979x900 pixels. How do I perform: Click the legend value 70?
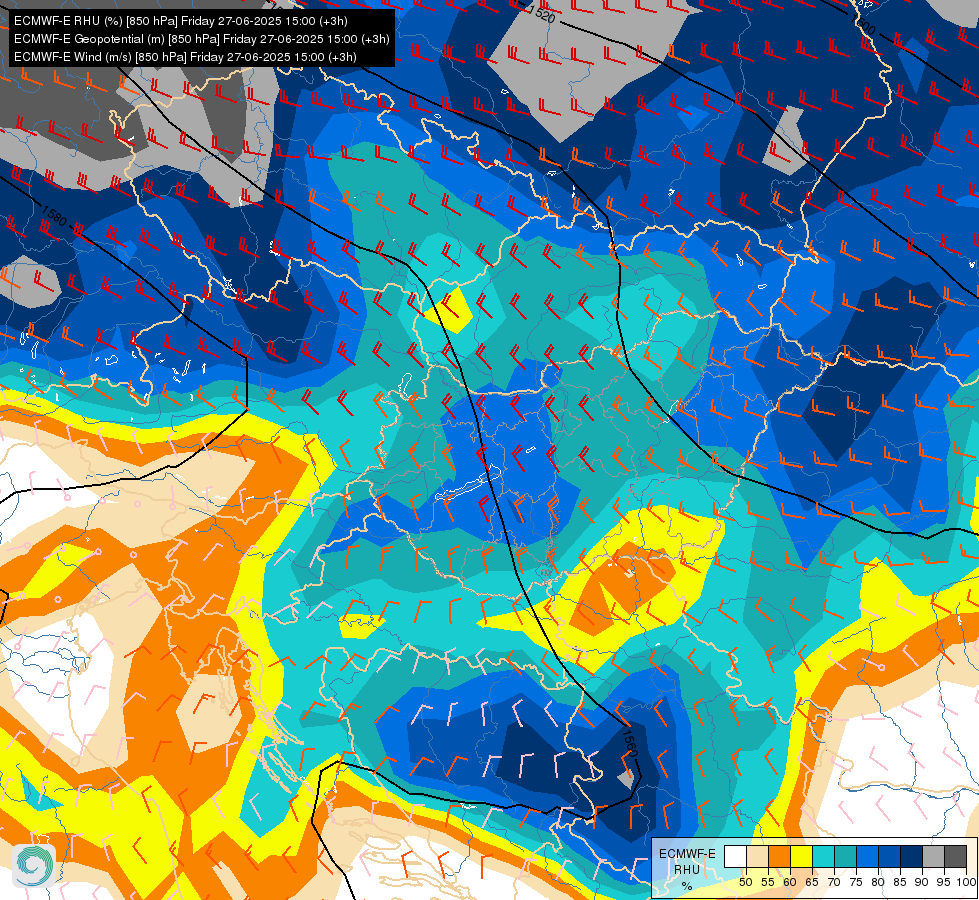[834, 882]
